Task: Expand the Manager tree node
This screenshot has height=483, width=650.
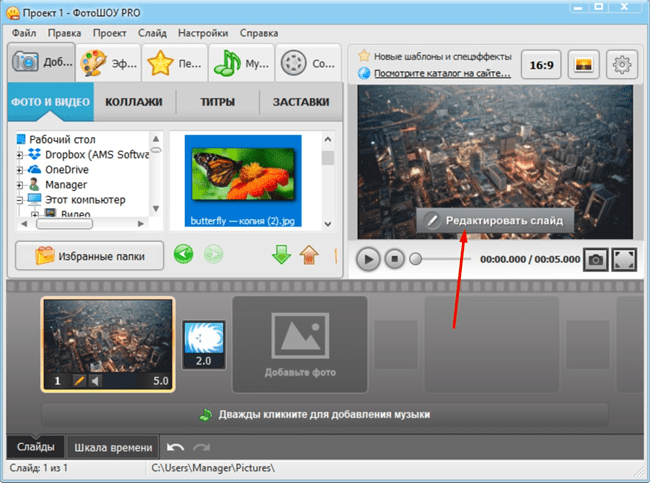Action: (19, 185)
